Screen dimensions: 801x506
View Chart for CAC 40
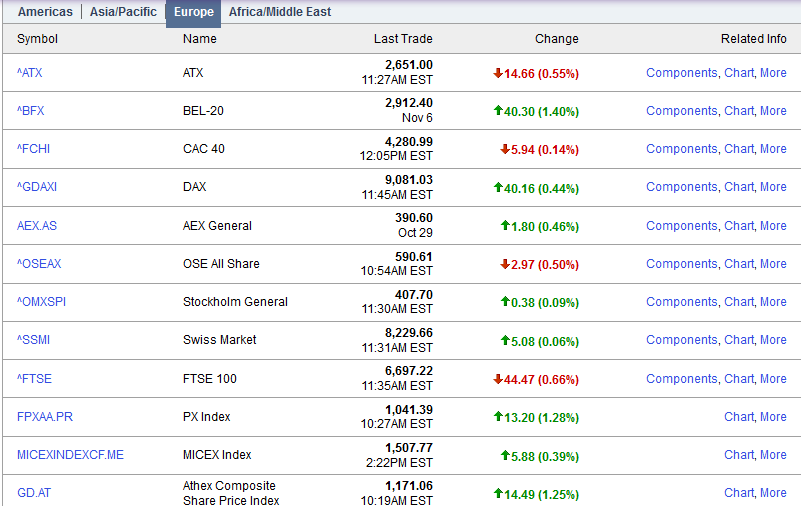click(x=739, y=149)
